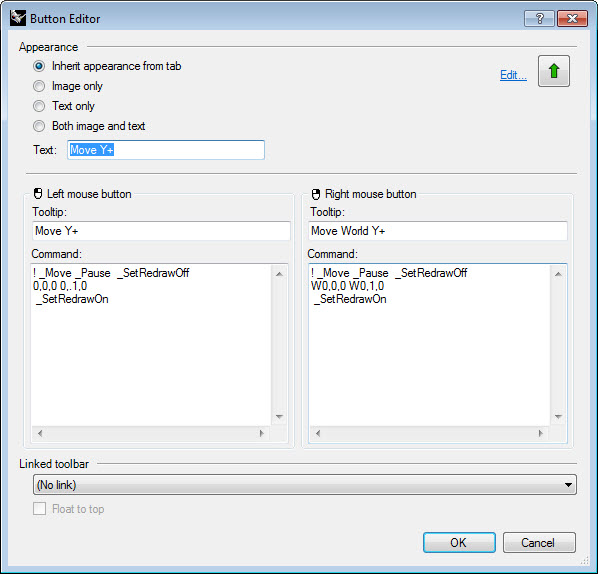
Task: Tick the Float to top checkbox
Action: [x=39, y=508]
